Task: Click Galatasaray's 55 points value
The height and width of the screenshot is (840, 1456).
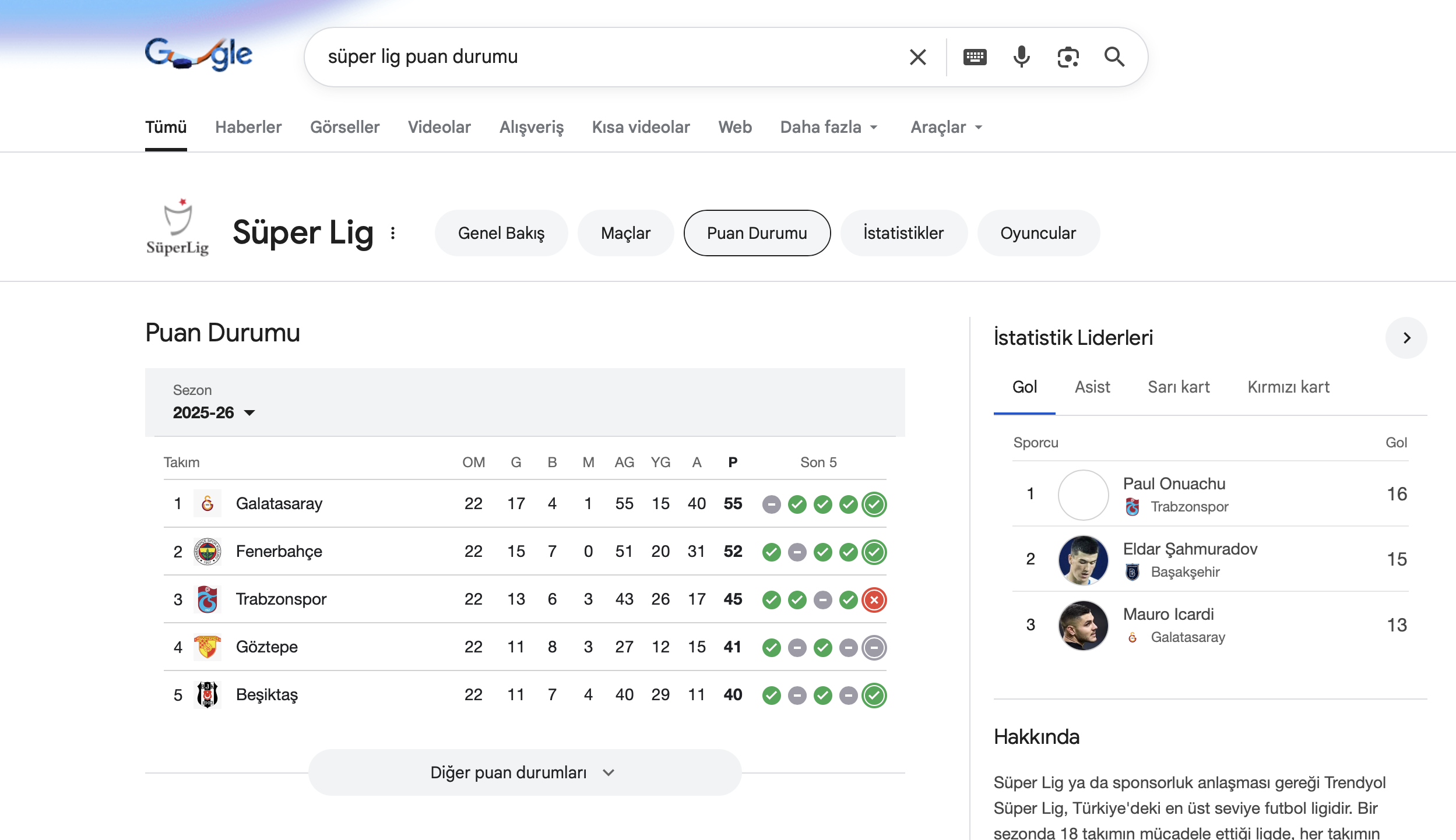Action: click(733, 503)
